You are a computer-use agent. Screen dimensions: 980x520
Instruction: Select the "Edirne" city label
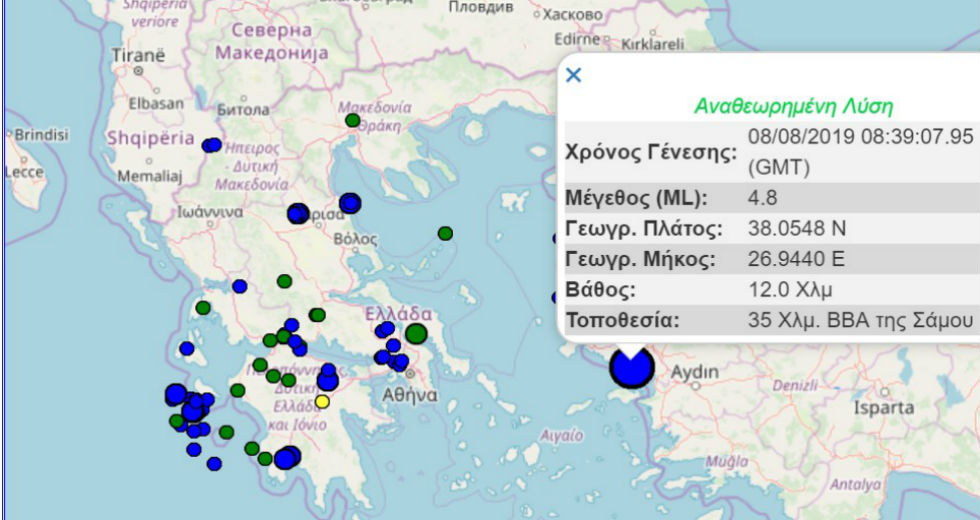pyautogui.click(x=578, y=39)
